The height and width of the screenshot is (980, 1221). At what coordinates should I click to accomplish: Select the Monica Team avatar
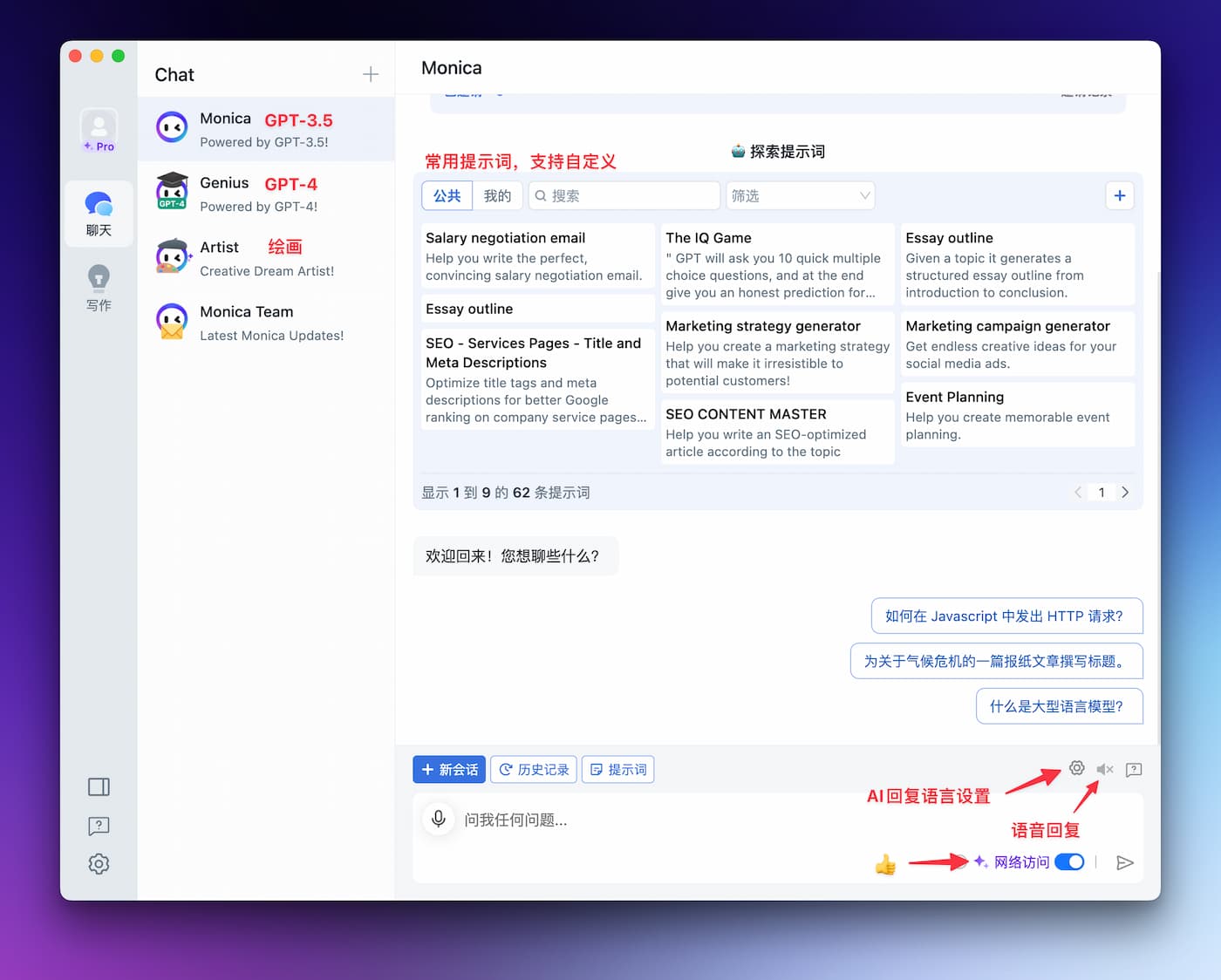[172, 322]
